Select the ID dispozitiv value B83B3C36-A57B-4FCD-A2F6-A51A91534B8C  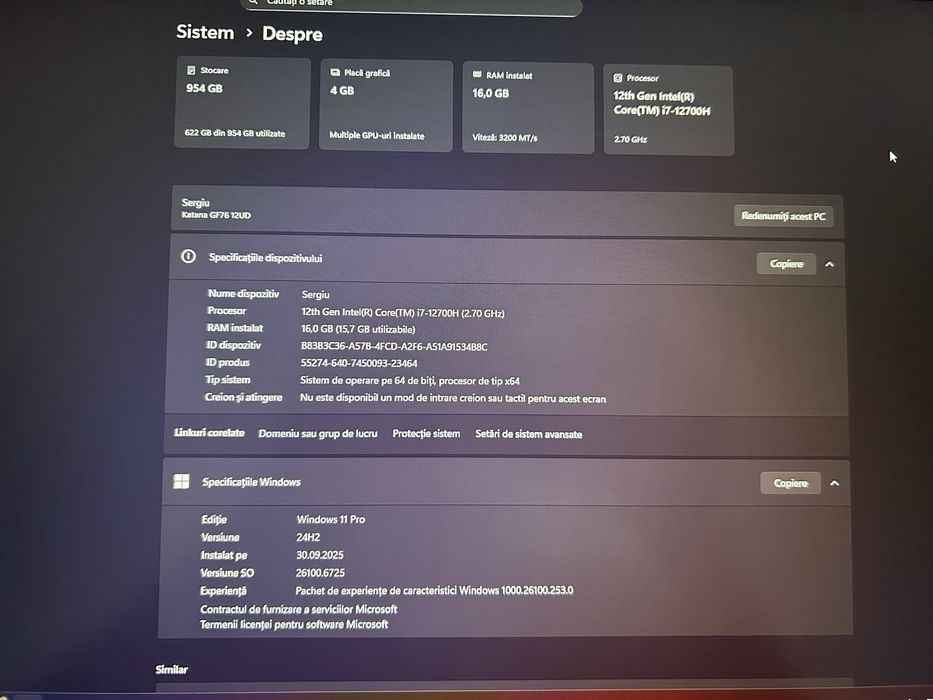pyautogui.click(x=394, y=346)
